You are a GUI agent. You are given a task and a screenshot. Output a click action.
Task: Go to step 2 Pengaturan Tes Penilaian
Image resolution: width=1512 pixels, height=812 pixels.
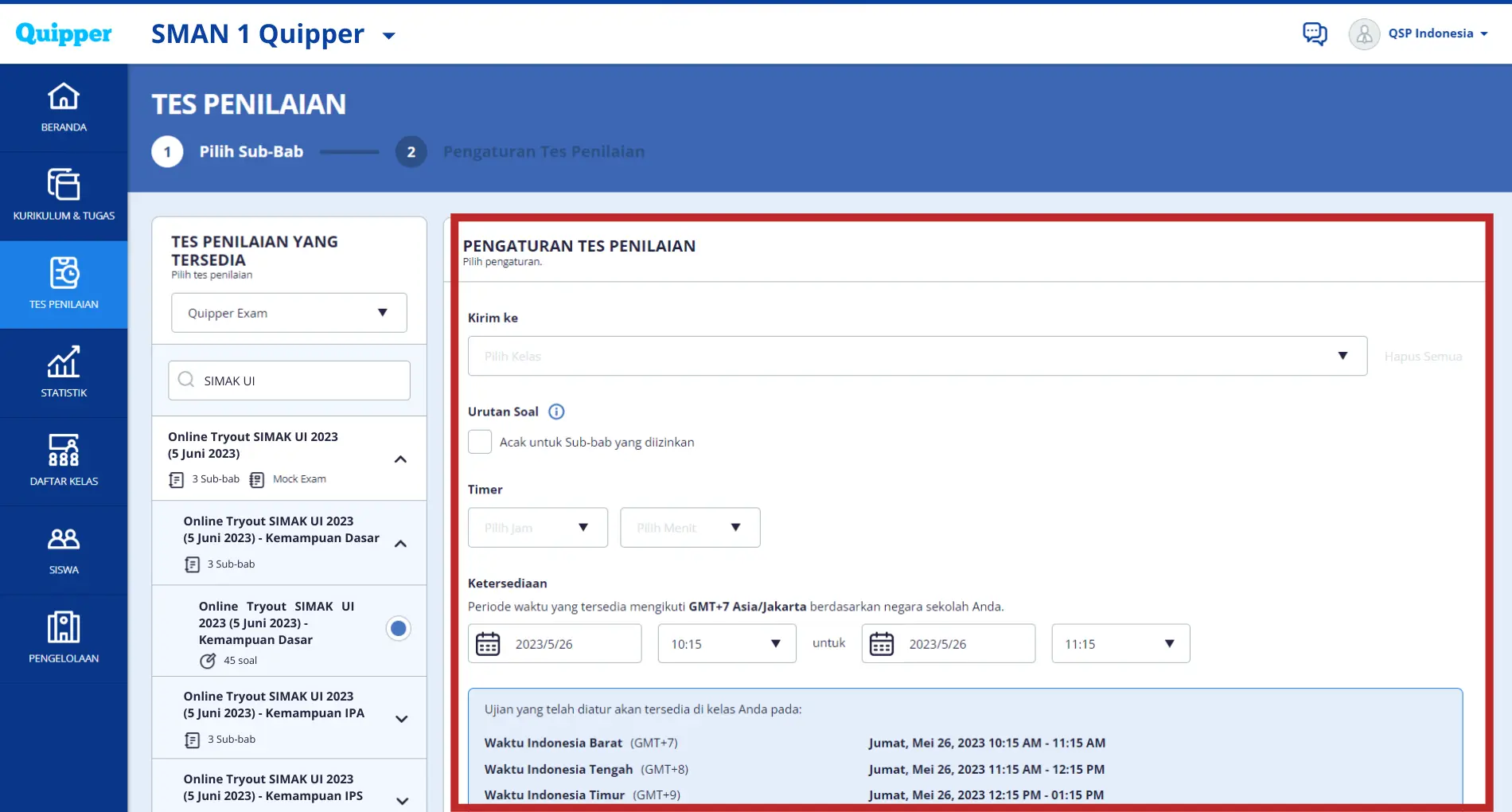click(x=520, y=151)
